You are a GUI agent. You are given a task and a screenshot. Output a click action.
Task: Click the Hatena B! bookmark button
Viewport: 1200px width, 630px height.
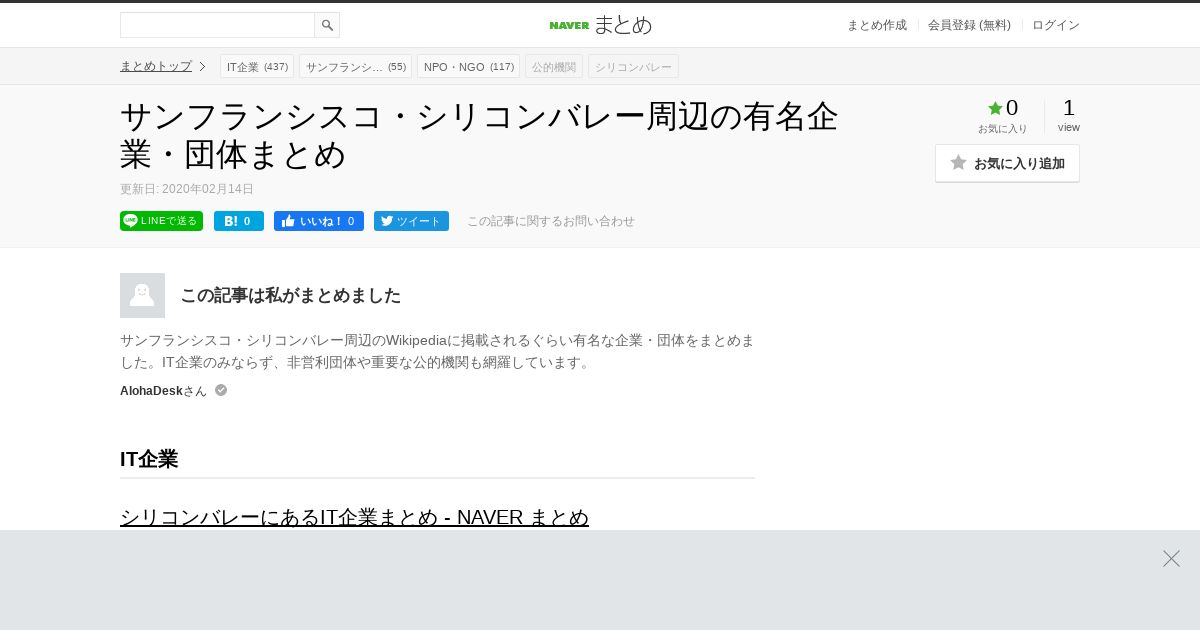(x=239, y=221)
